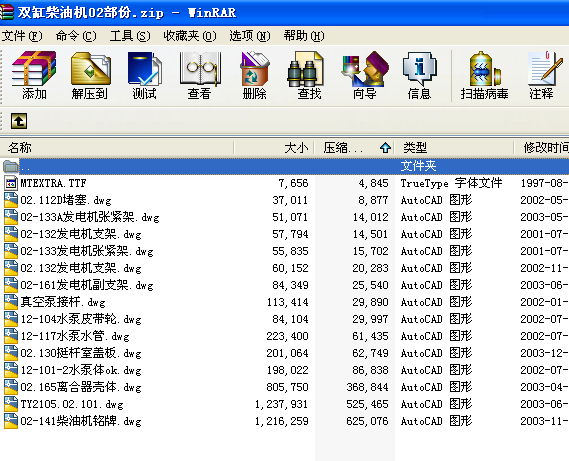This screenshot has height=461, width=569.
Task: Sort by Modified (修改时间) column header
Action: coord(542,148)
